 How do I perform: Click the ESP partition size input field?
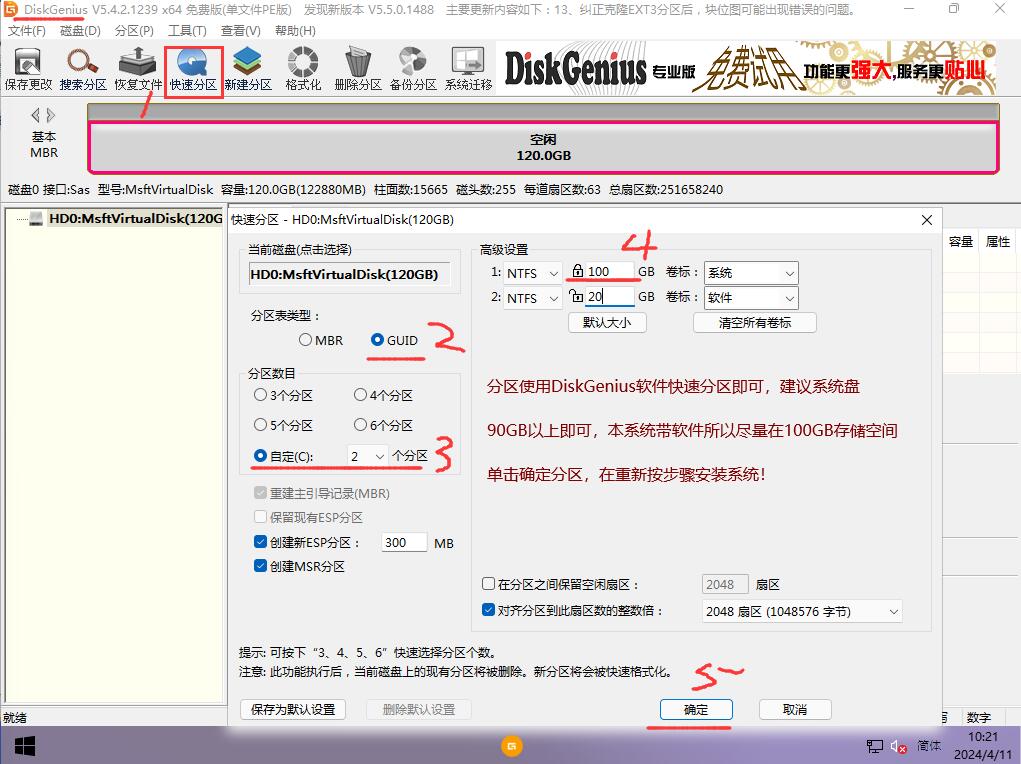404,543
